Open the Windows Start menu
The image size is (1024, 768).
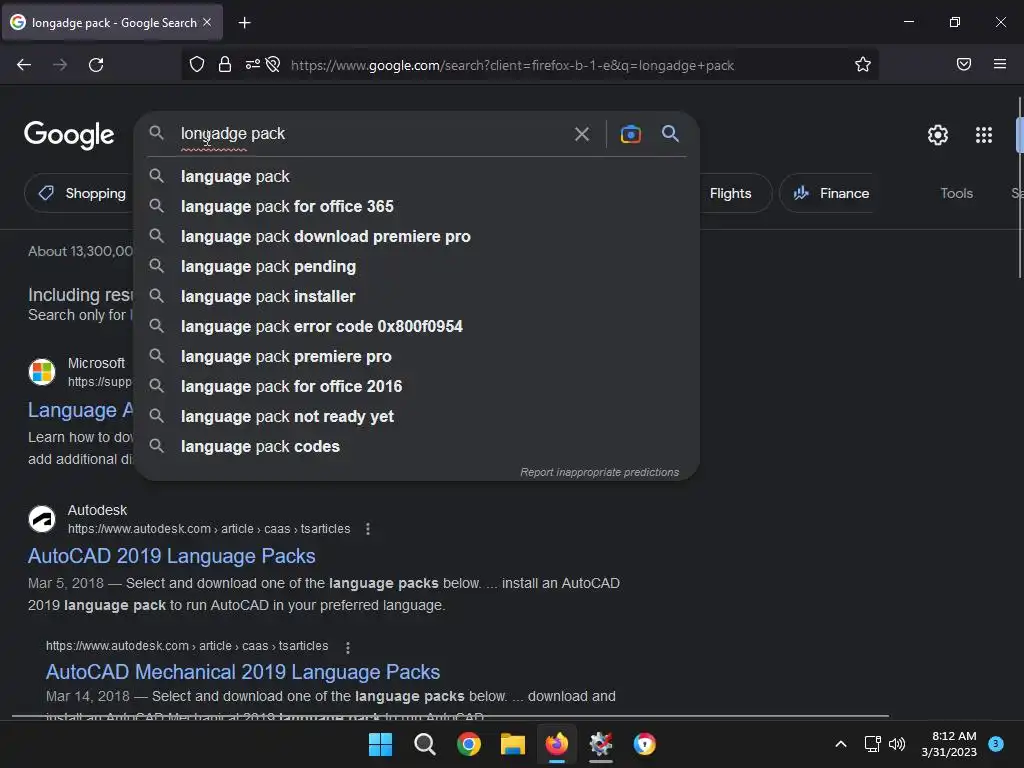(x=381, y=744)
